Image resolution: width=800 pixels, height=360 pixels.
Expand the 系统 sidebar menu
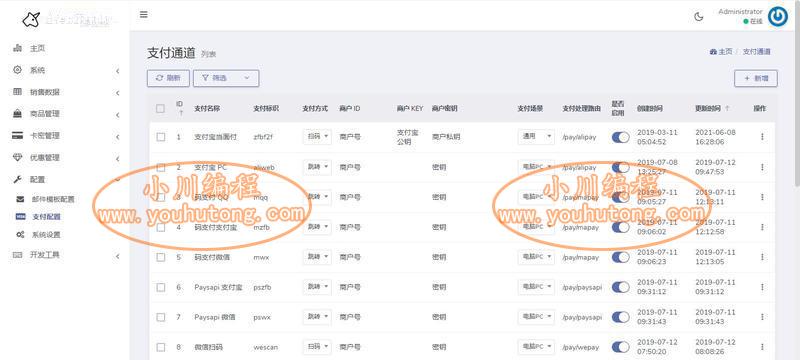coord(117,71)
